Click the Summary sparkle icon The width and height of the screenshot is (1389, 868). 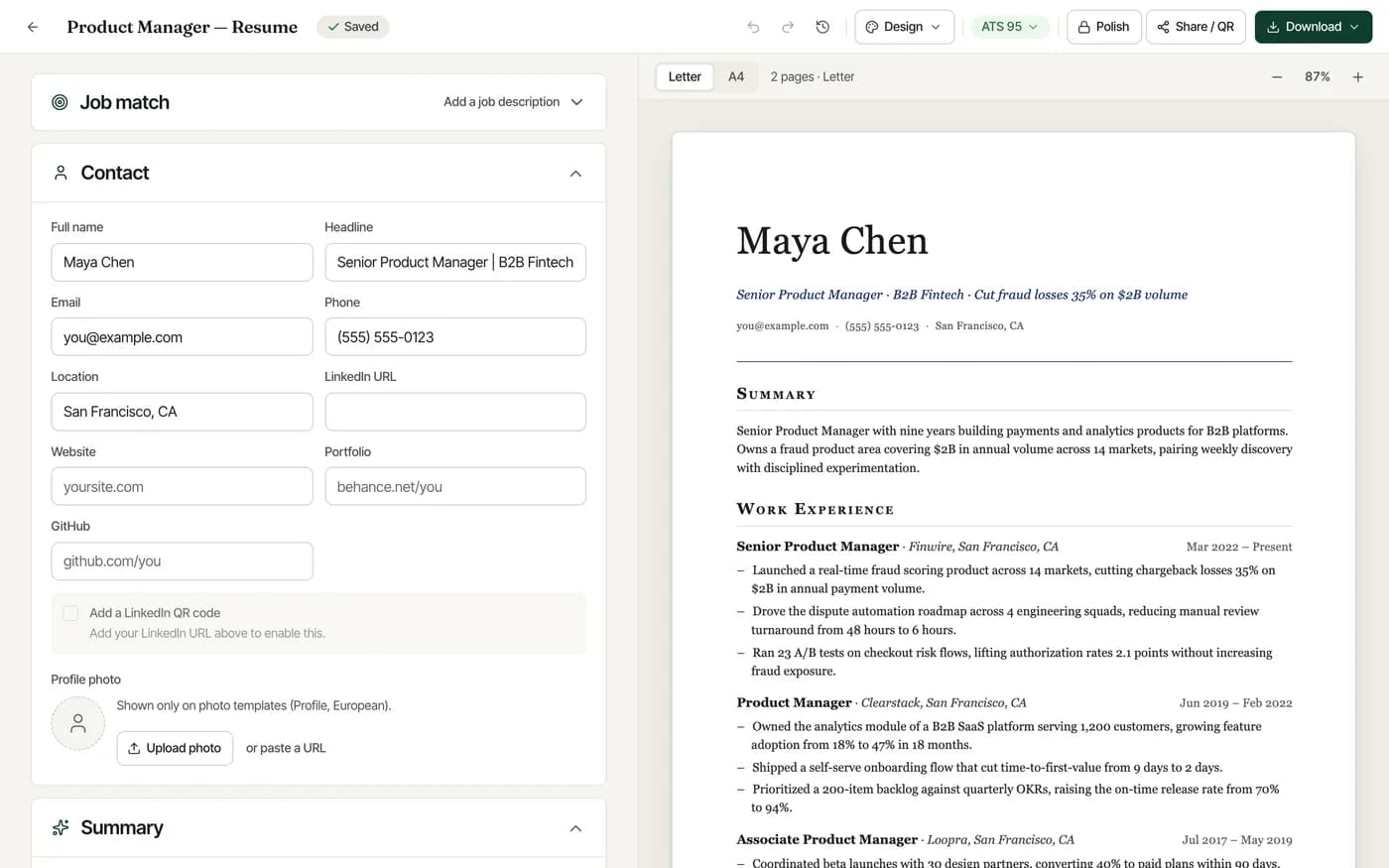point(61,827)
